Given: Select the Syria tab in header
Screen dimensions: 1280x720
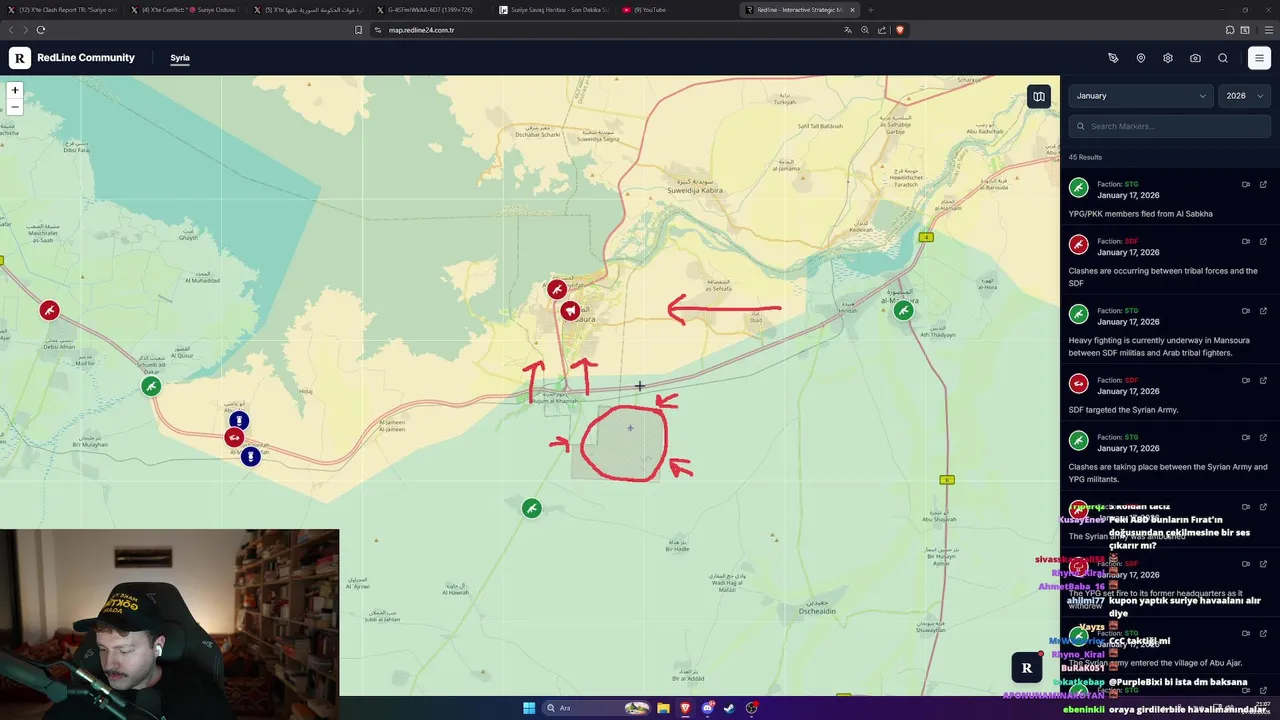Looking at the screenshot, I should click(x=180, y=58).
